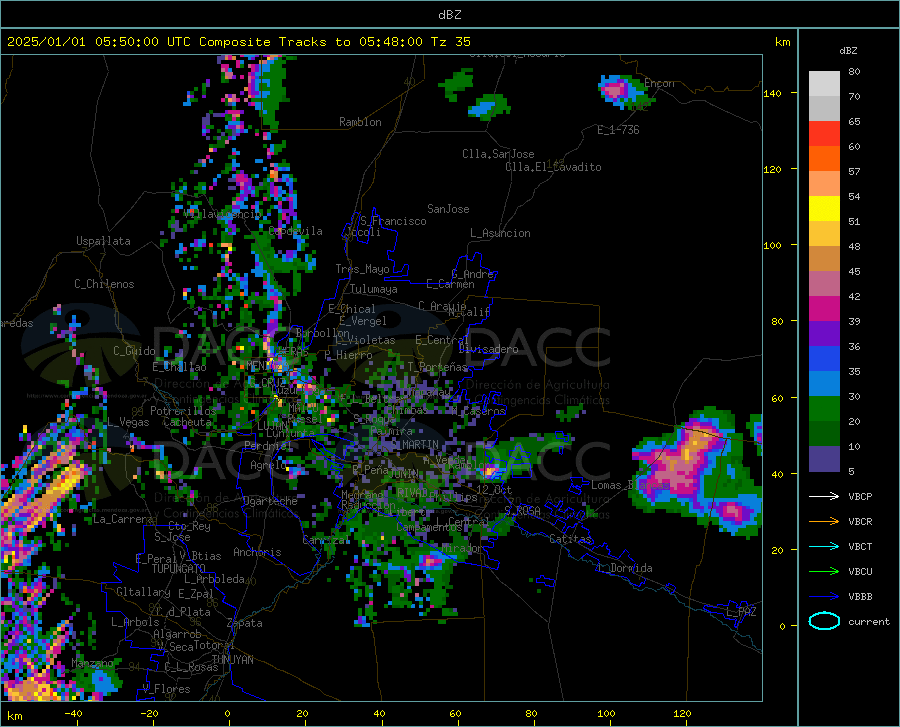This screenshot has height=727, width=900.
Task: Click the dBZ title at top
Action: 449,15
